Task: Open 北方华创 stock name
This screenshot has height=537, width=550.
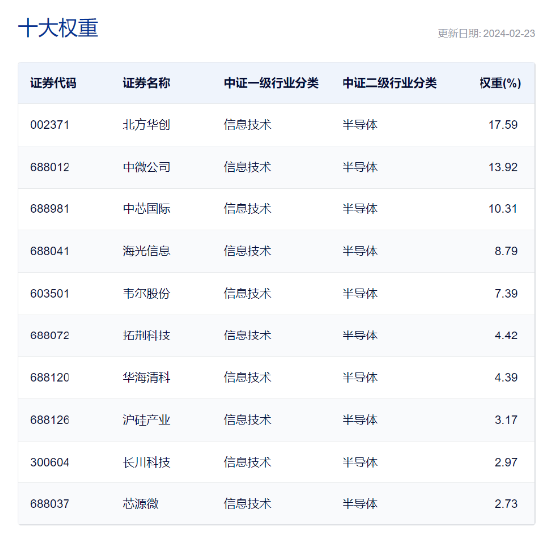Action: click(146, 125)
